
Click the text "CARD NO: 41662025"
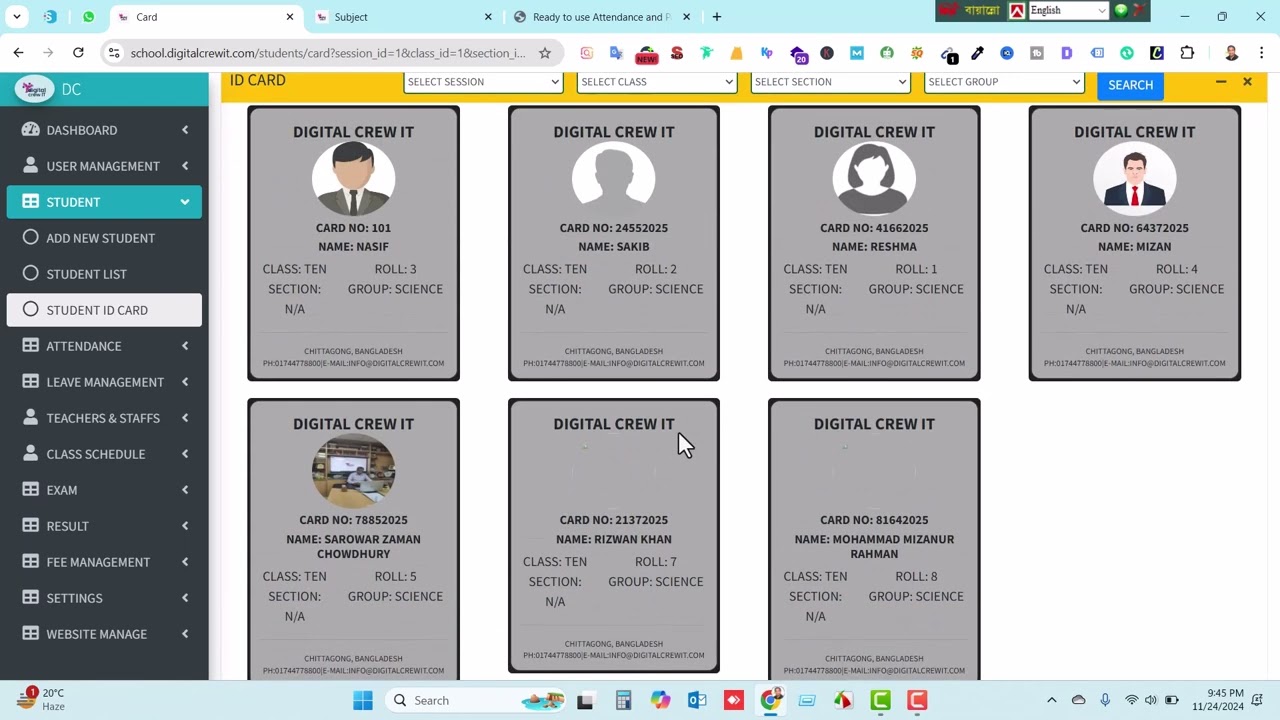(874, 228)
